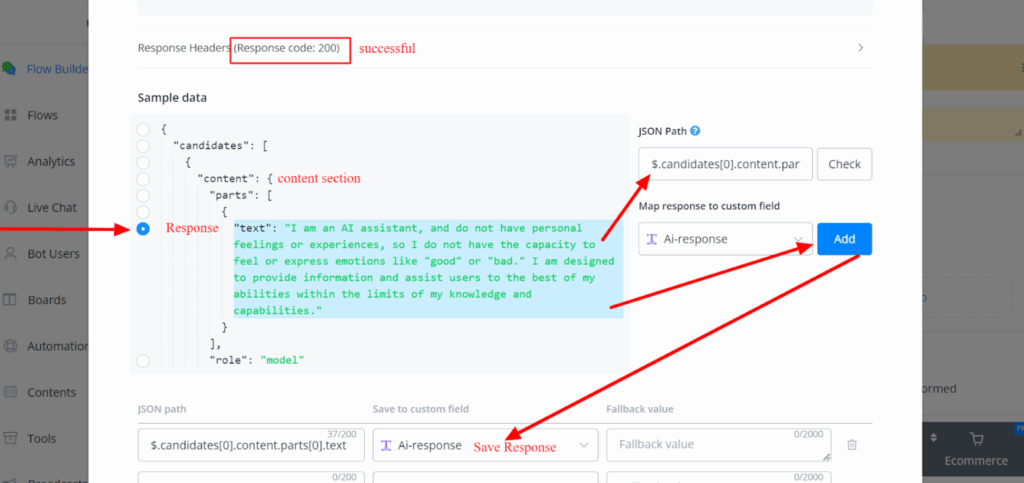
Task: Delete the mapping row with trash icon
Action: [x=851, y=445]
